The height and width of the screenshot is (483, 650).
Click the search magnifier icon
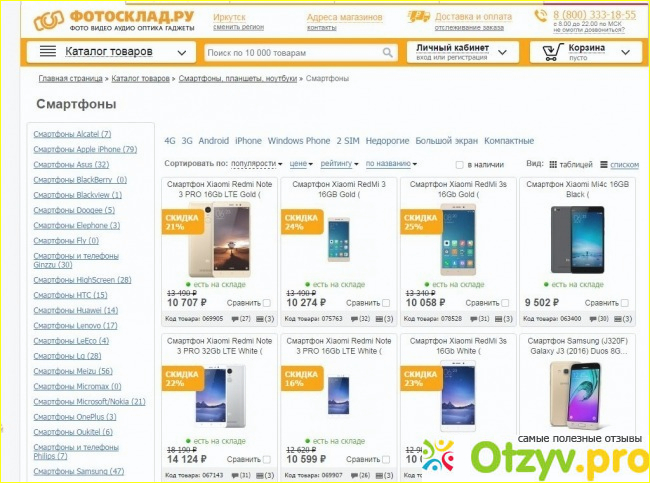pyautogui.click(x=387, y=53)
